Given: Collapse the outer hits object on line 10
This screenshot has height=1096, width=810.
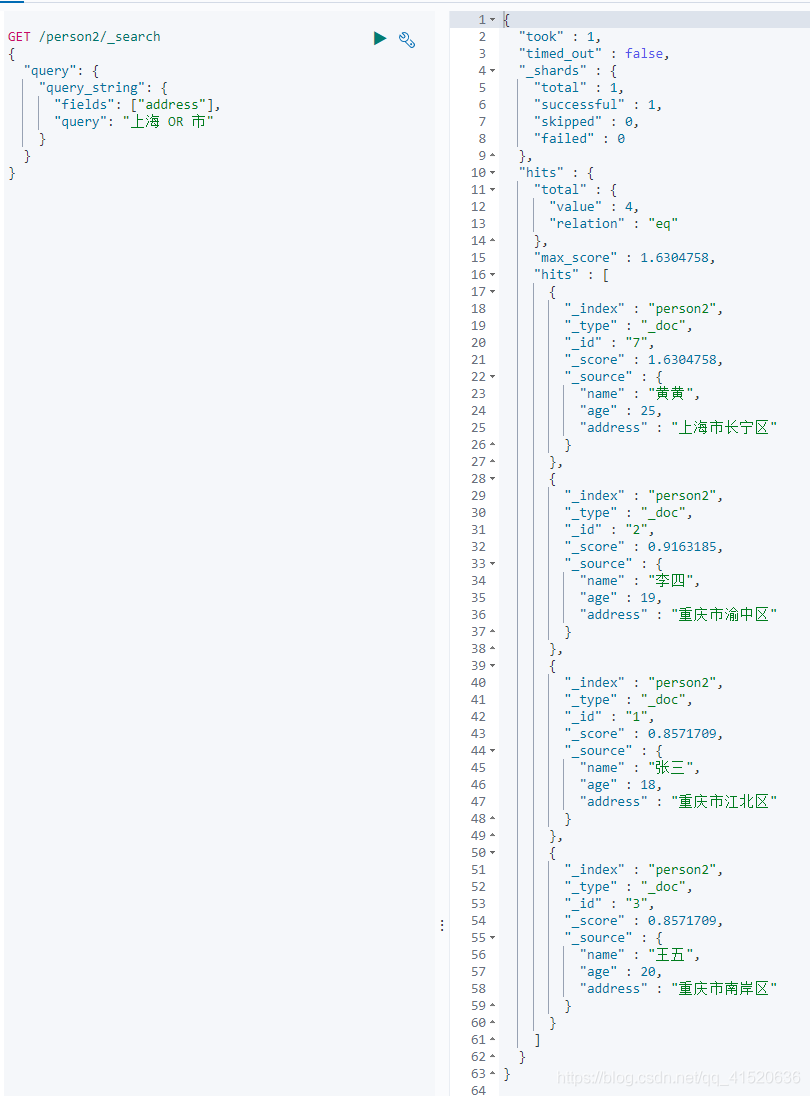Looking at the screenshot, I should [493, 173].
